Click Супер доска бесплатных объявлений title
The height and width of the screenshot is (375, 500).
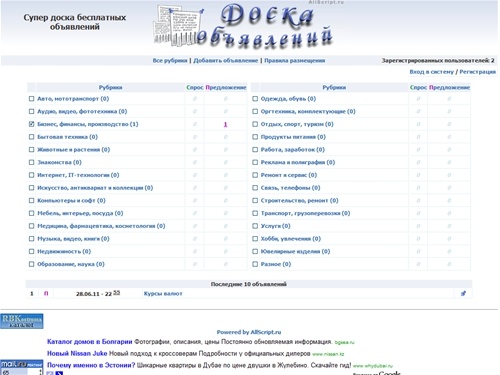(75, 22)
